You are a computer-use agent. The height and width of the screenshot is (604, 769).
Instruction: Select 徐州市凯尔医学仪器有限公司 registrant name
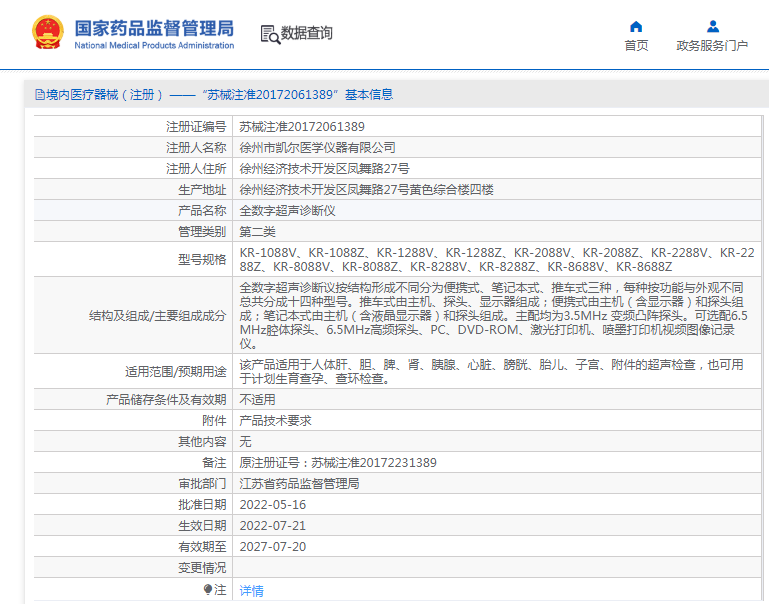[317, 148]
